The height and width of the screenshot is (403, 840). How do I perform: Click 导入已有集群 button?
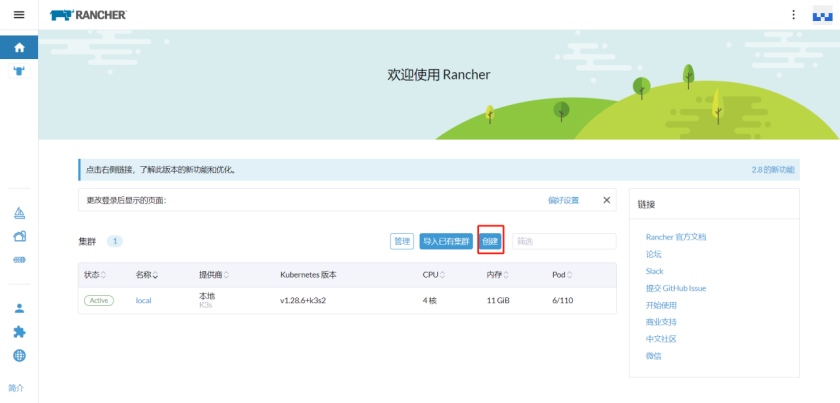click(446, 242)
